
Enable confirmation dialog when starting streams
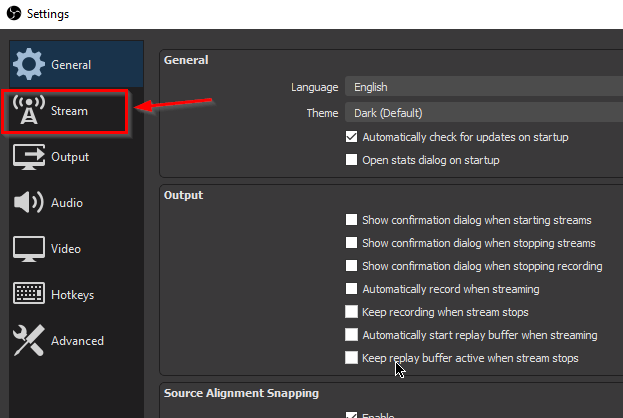[x=351, y=220]
